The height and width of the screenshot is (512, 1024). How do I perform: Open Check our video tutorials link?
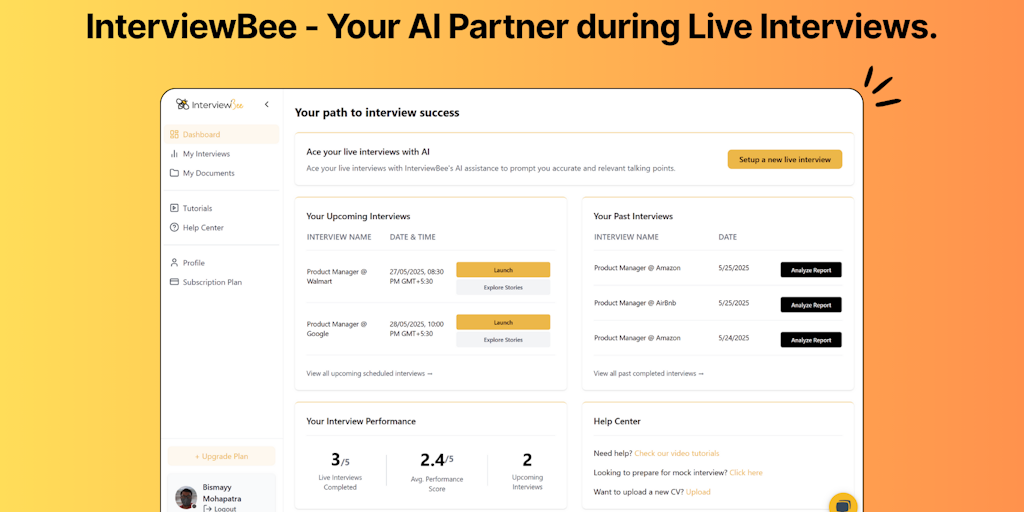[676, 453]
